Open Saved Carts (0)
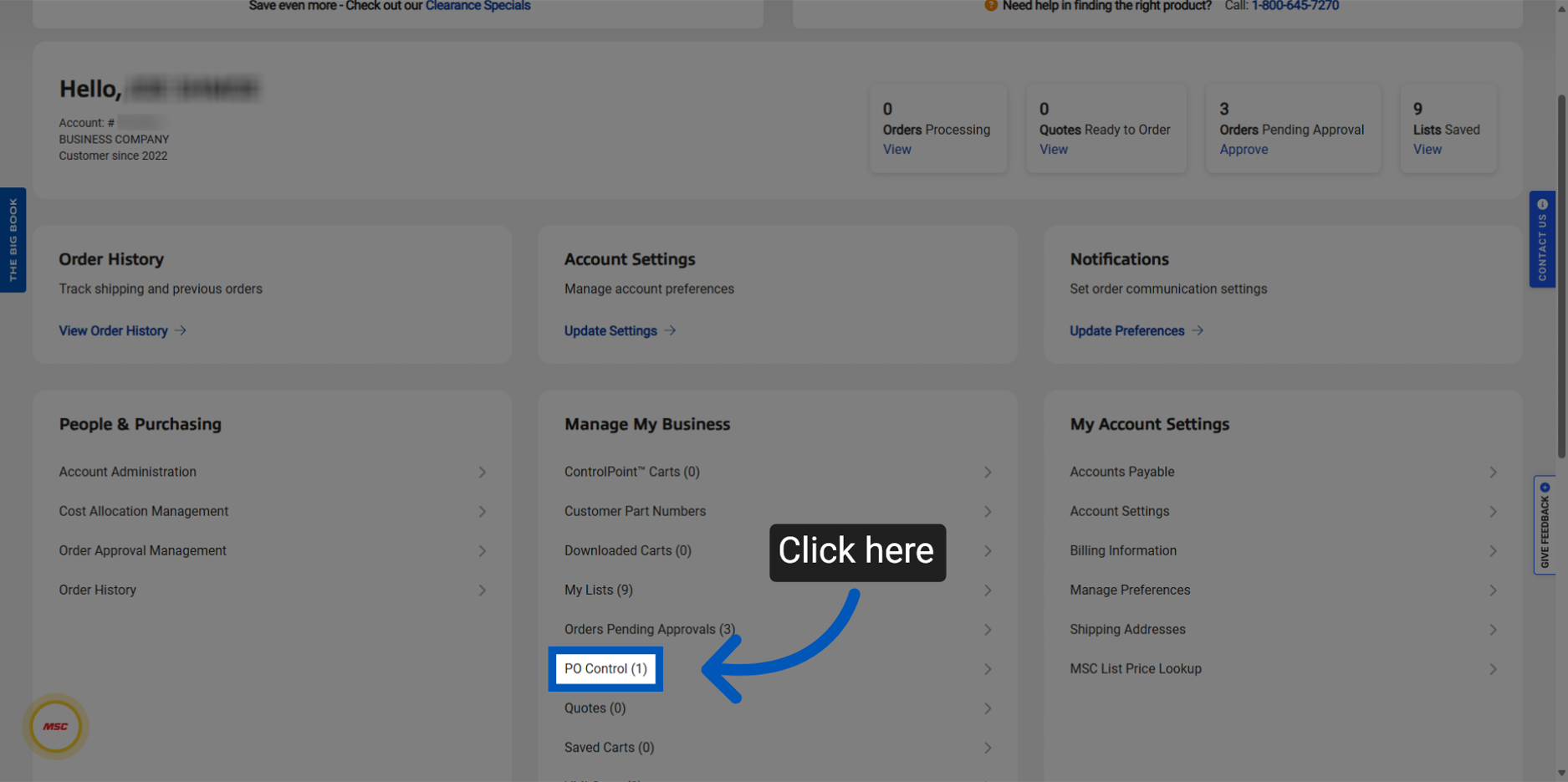This screenshot has width=1568, height=782. click(x=609, y=747)
